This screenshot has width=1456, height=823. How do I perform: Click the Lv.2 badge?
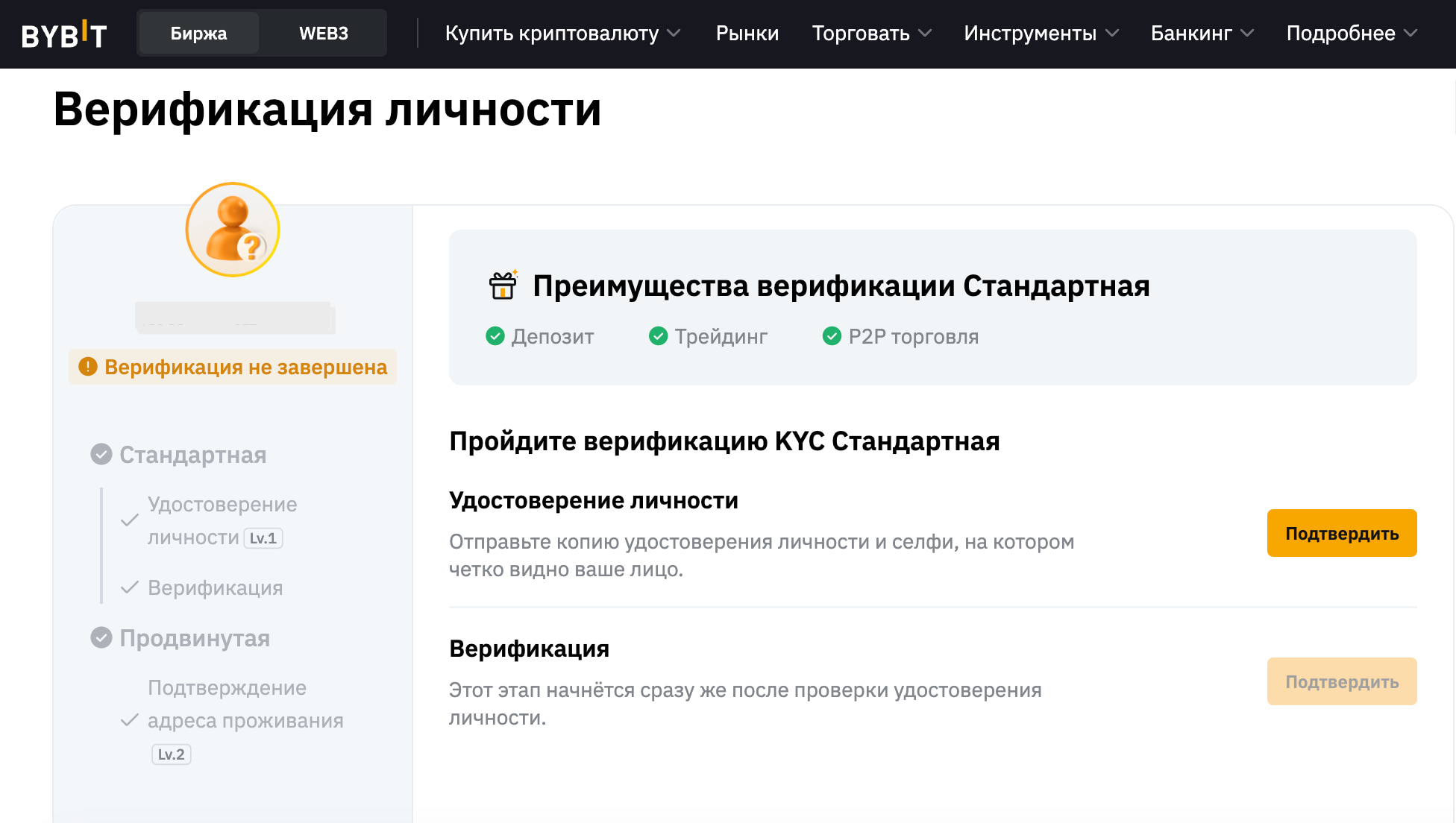172,754
